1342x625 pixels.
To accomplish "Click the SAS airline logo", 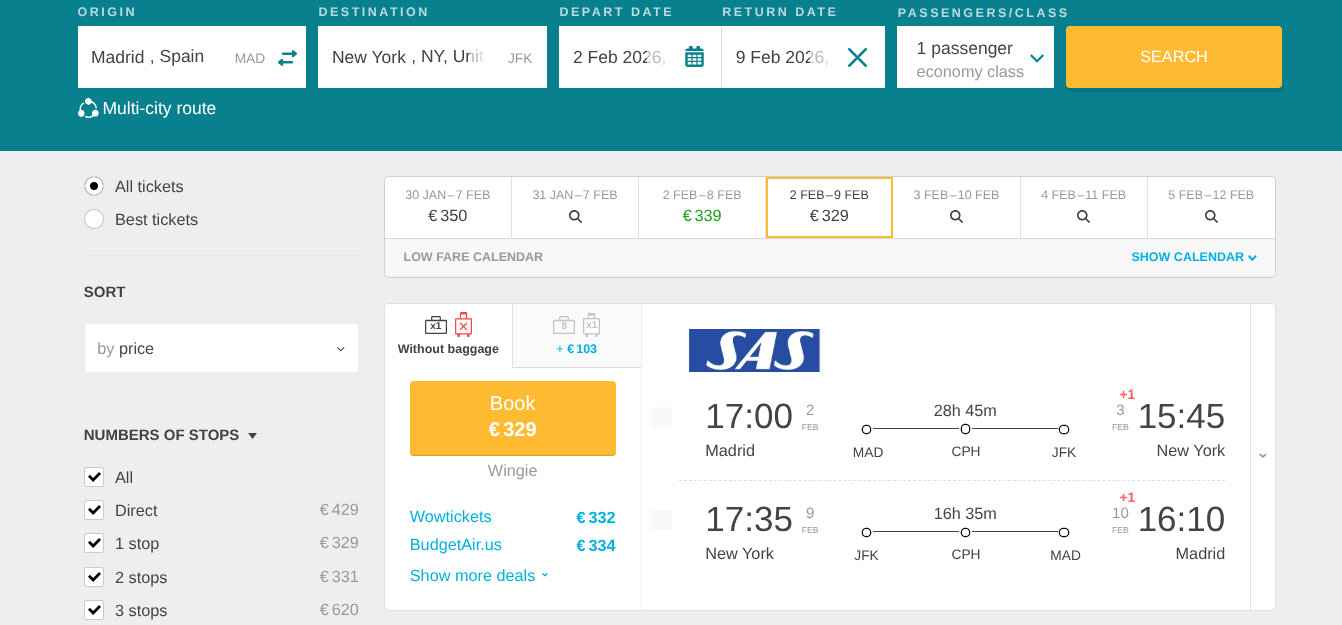I will (754, 350).
